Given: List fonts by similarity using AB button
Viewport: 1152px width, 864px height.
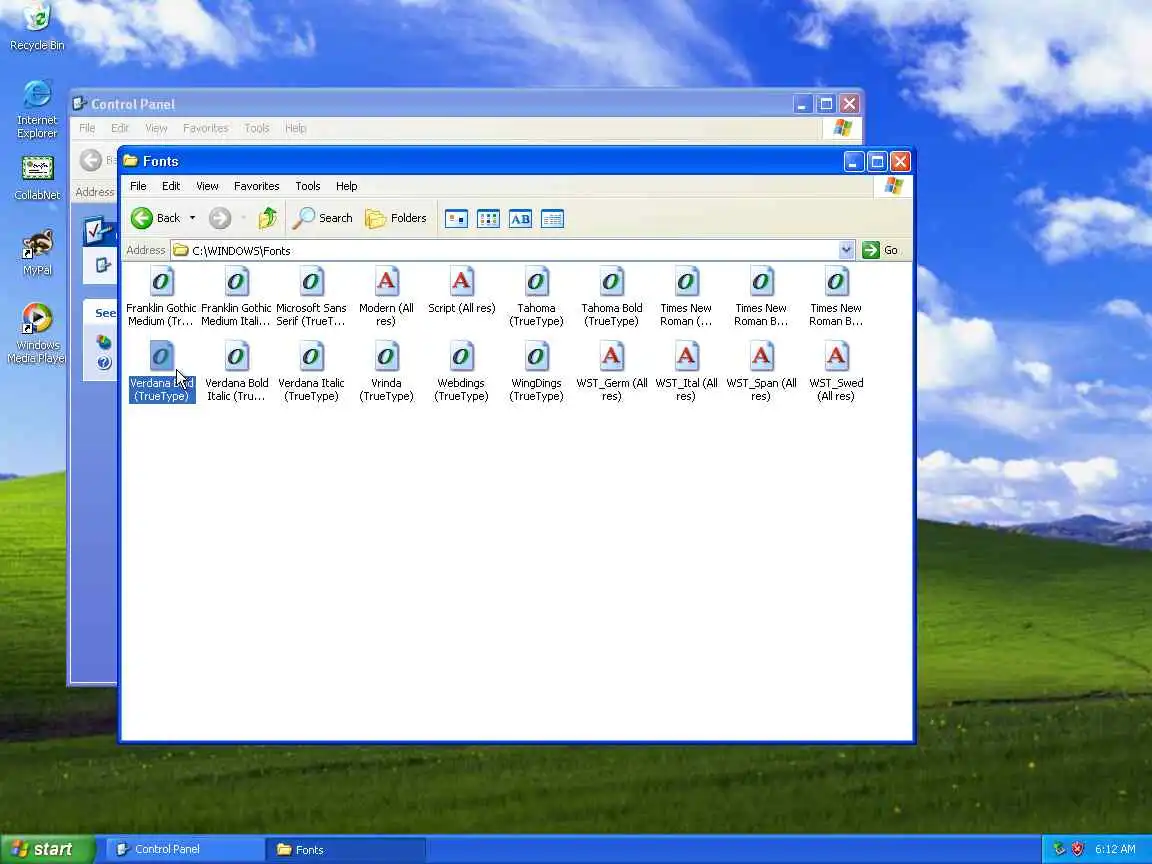Looking at the screenshot, I should click(520, 219).
